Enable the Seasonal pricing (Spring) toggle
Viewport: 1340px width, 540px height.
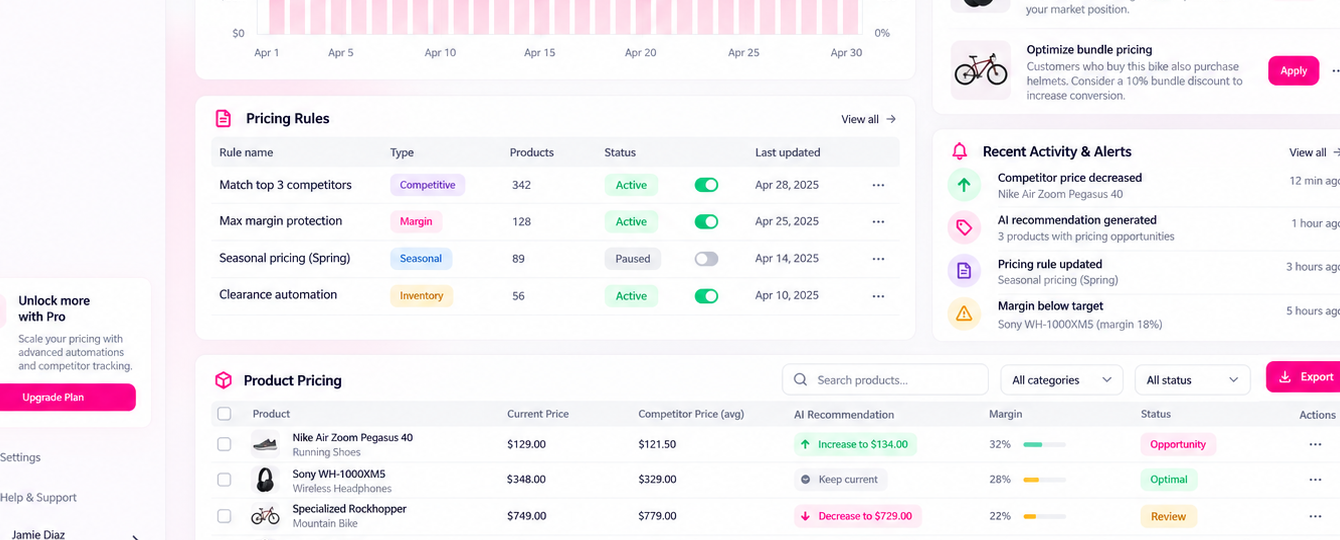(x=706, y=259)
